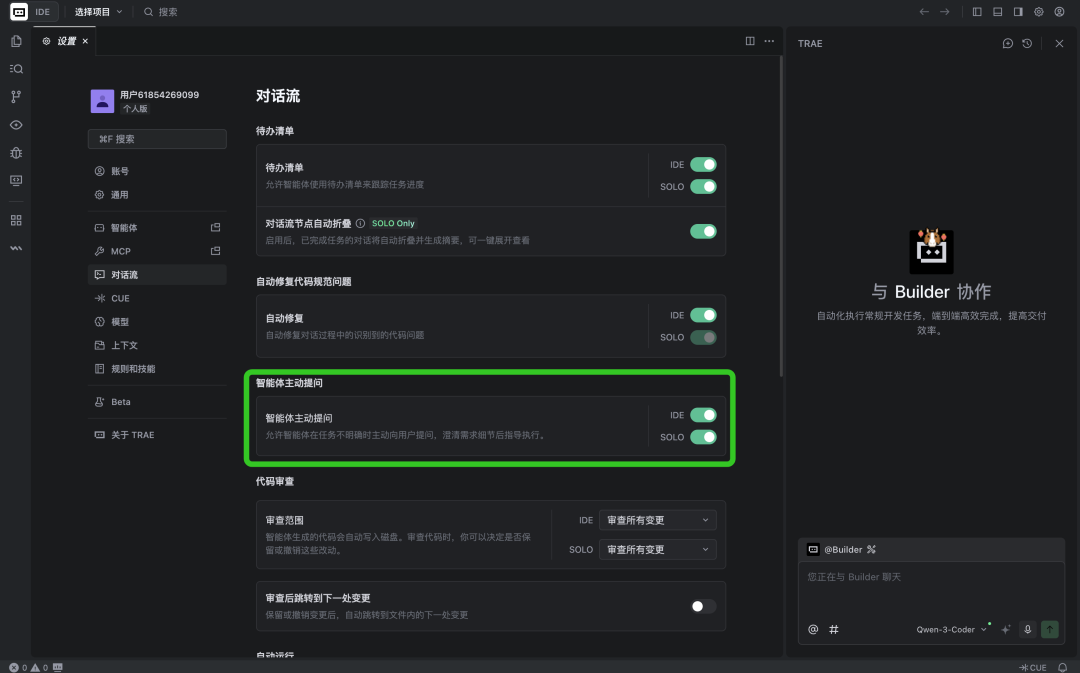1080x673 pixels.
Task: Toggle 待办清单 SOLO switch
Action: point(703,187)
